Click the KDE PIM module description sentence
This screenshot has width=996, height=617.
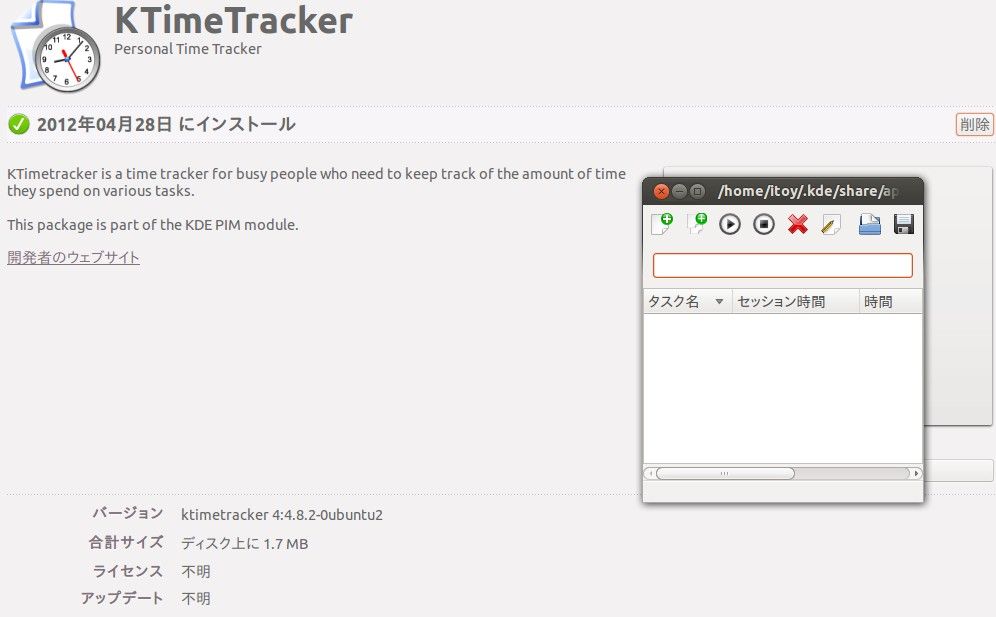tap(152, 225)
